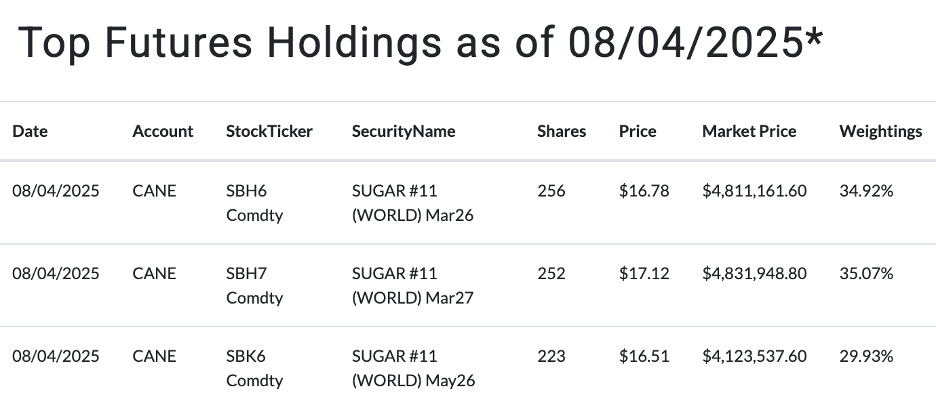Click the SUGAR #11 (WORLD) Mar26 security name

[401, 202]
